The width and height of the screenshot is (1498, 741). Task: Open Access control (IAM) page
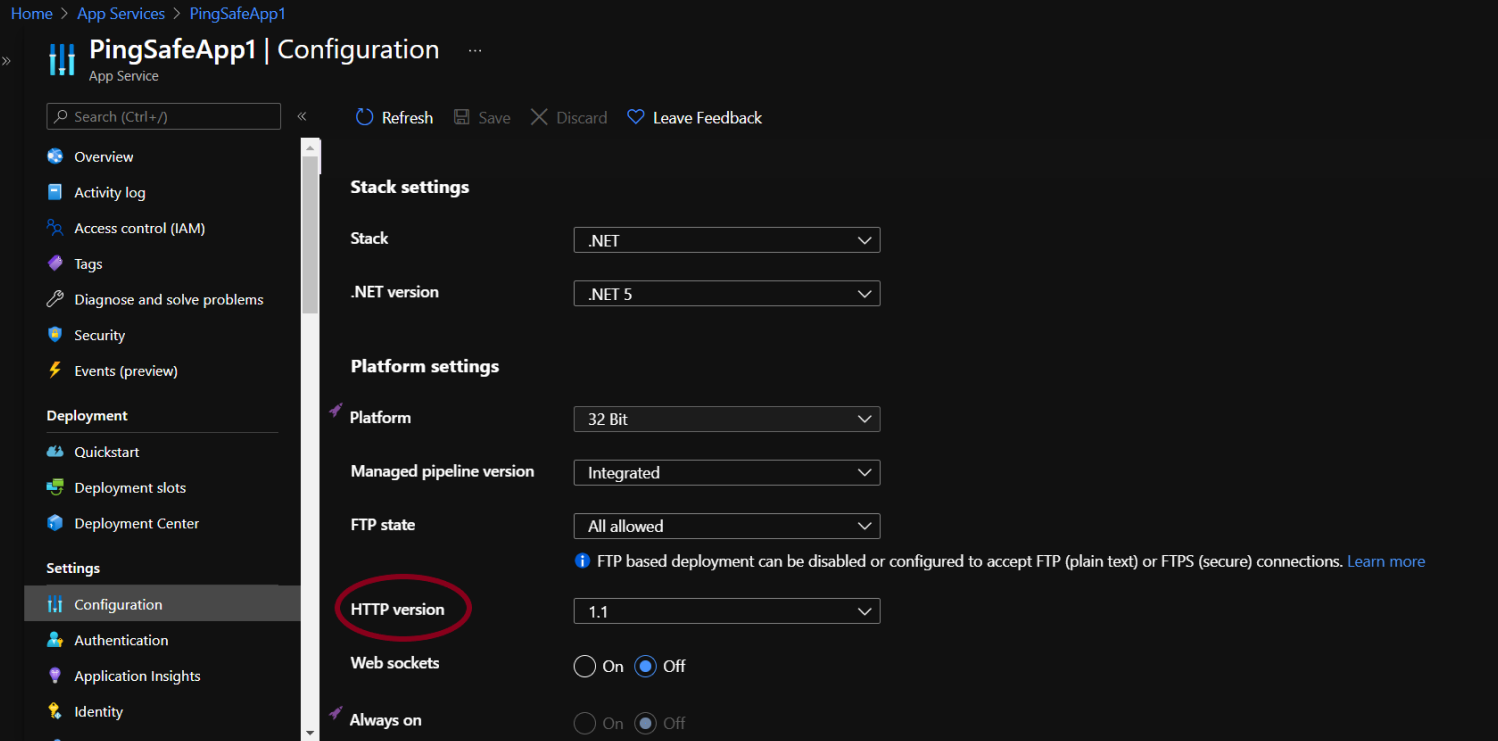coord(139,229)
